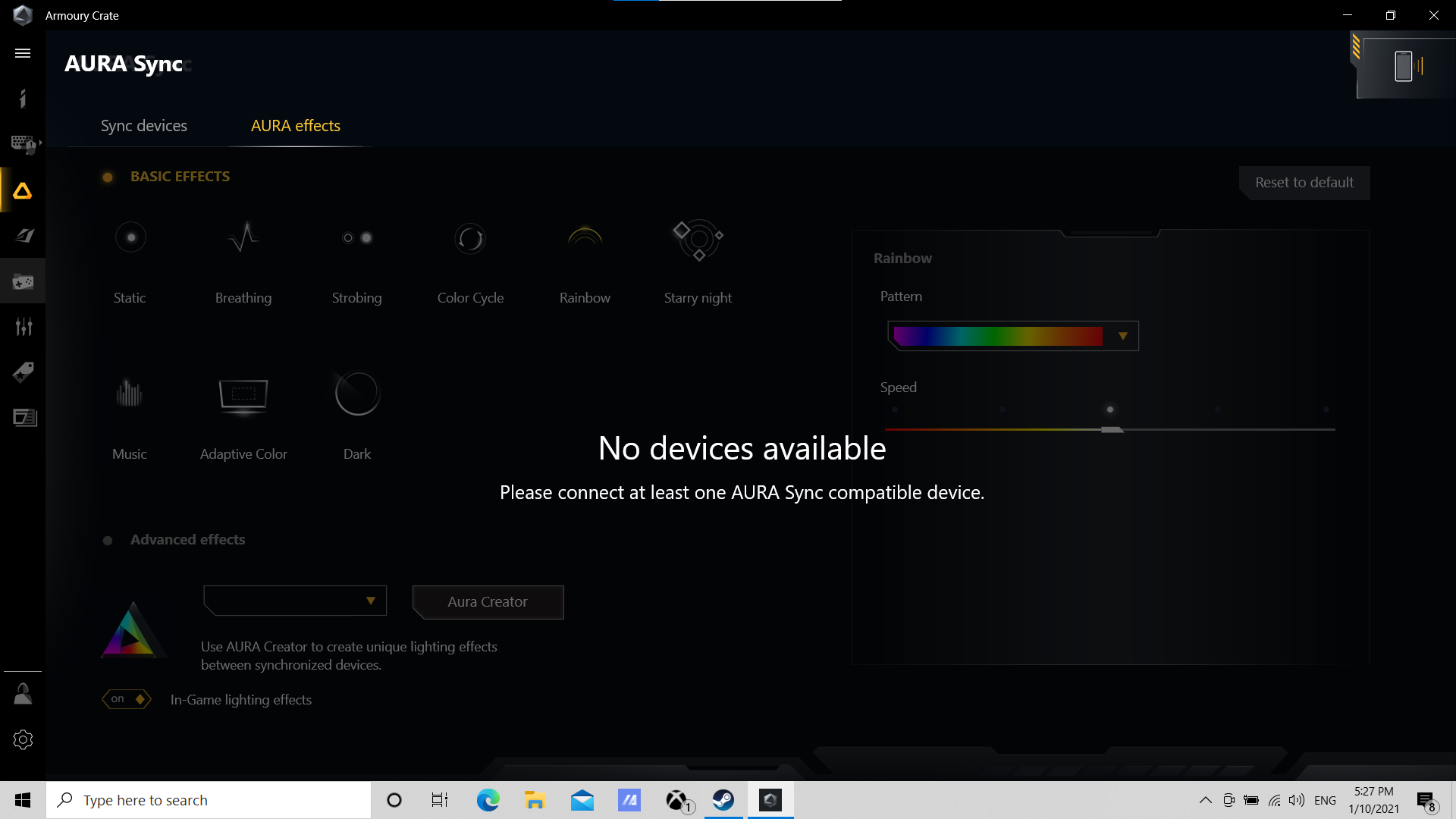
Task: Show hidden system tray icons chevron
Action: [x=1205, y=800]
